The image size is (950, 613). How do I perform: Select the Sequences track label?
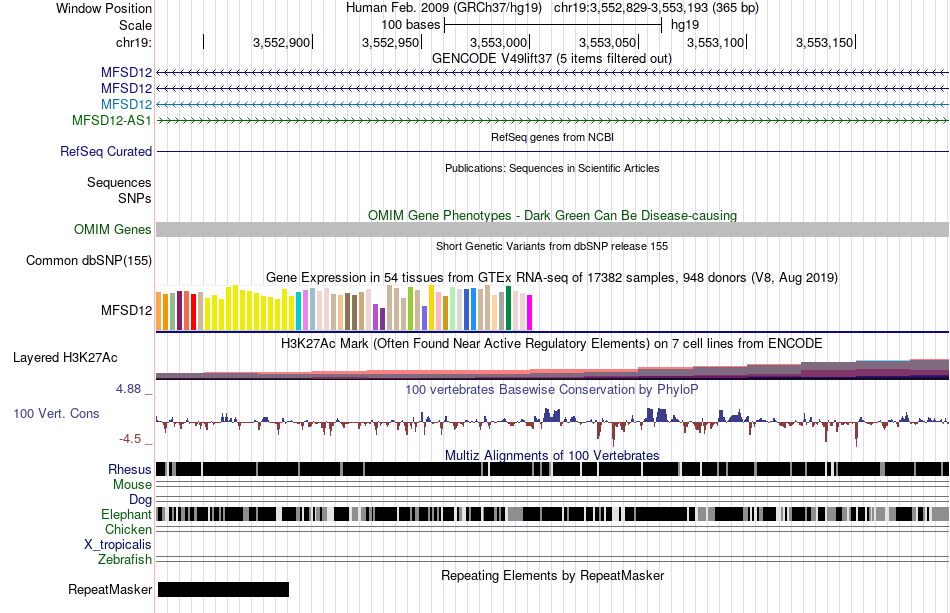coord(119,182)
